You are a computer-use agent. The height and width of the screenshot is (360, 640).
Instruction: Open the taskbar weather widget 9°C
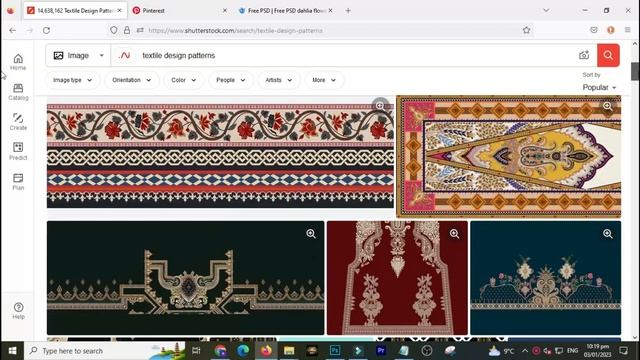tap(502, 351)
